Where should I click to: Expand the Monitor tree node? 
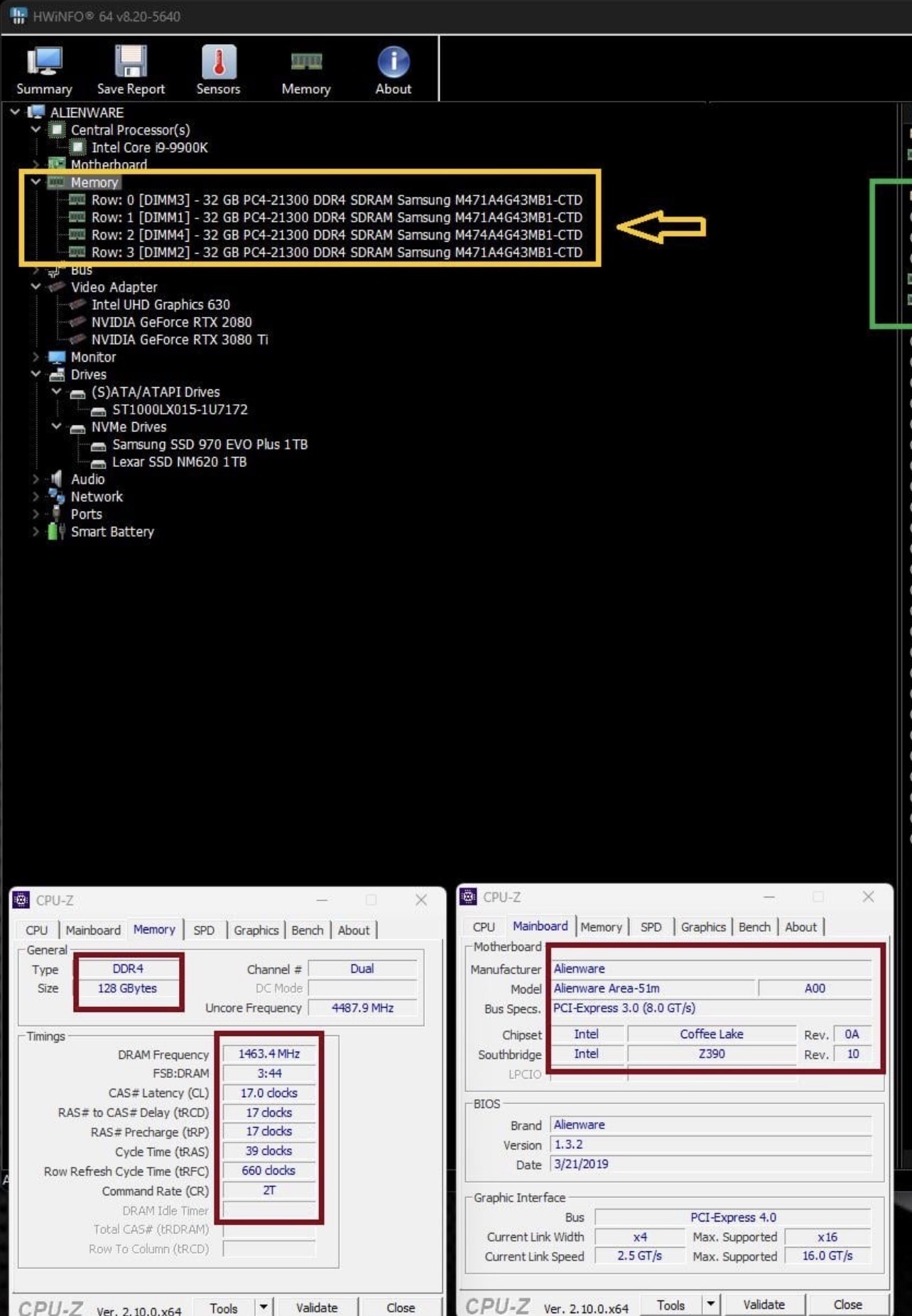(x=36, y=357)
